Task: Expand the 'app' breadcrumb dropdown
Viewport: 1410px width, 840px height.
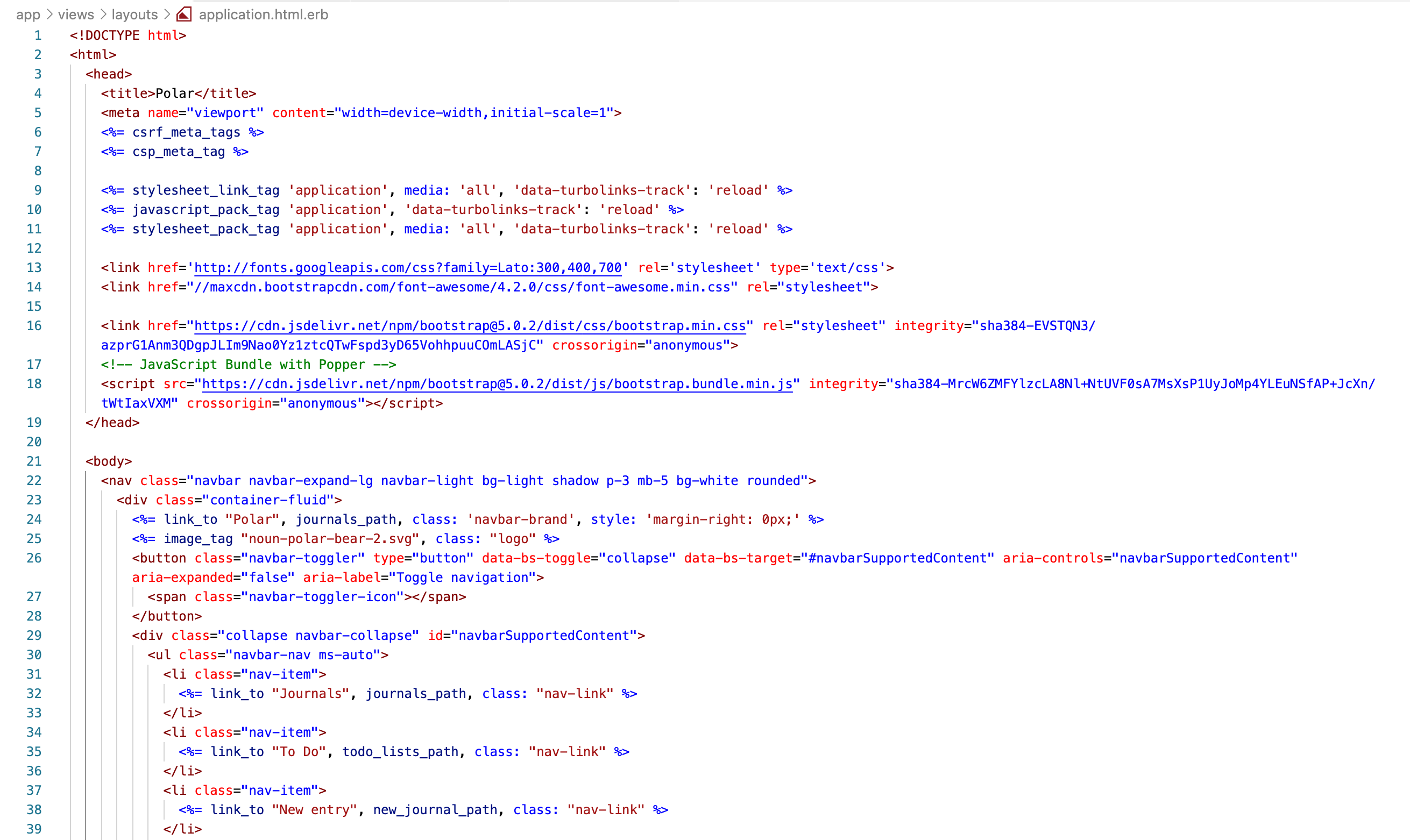Action: [x=29, y=14]
